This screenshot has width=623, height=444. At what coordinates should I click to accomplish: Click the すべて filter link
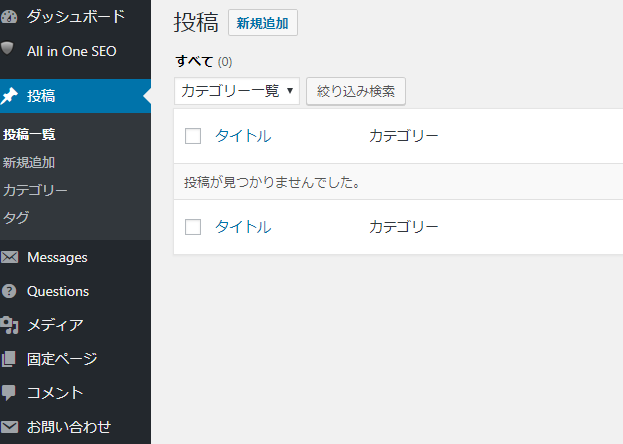pos(194,62)
